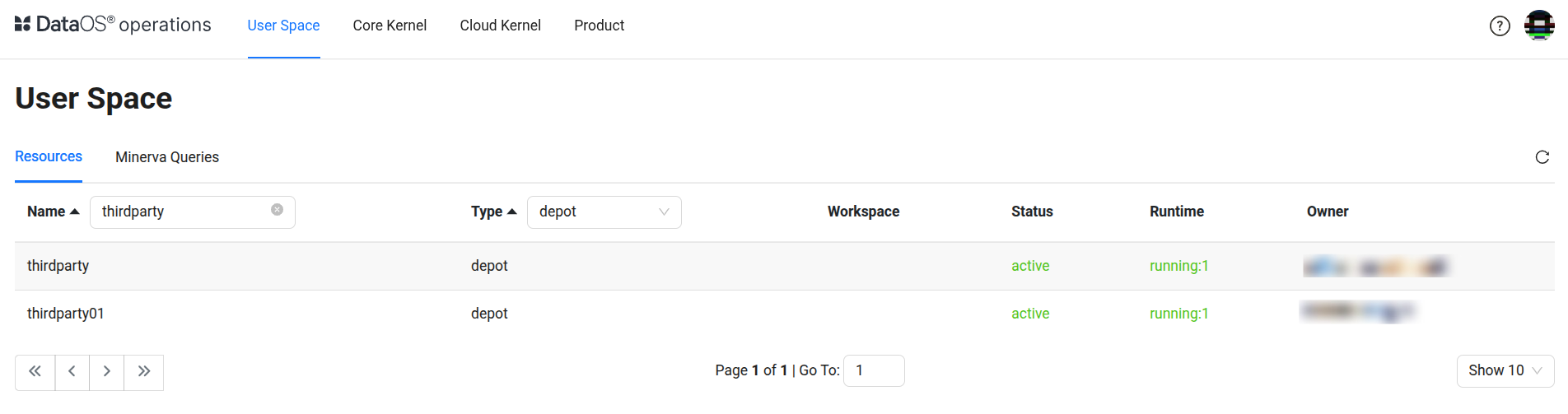Open the Cloud Kernel tab
The image size is (1568, 414).
(500, 26)
